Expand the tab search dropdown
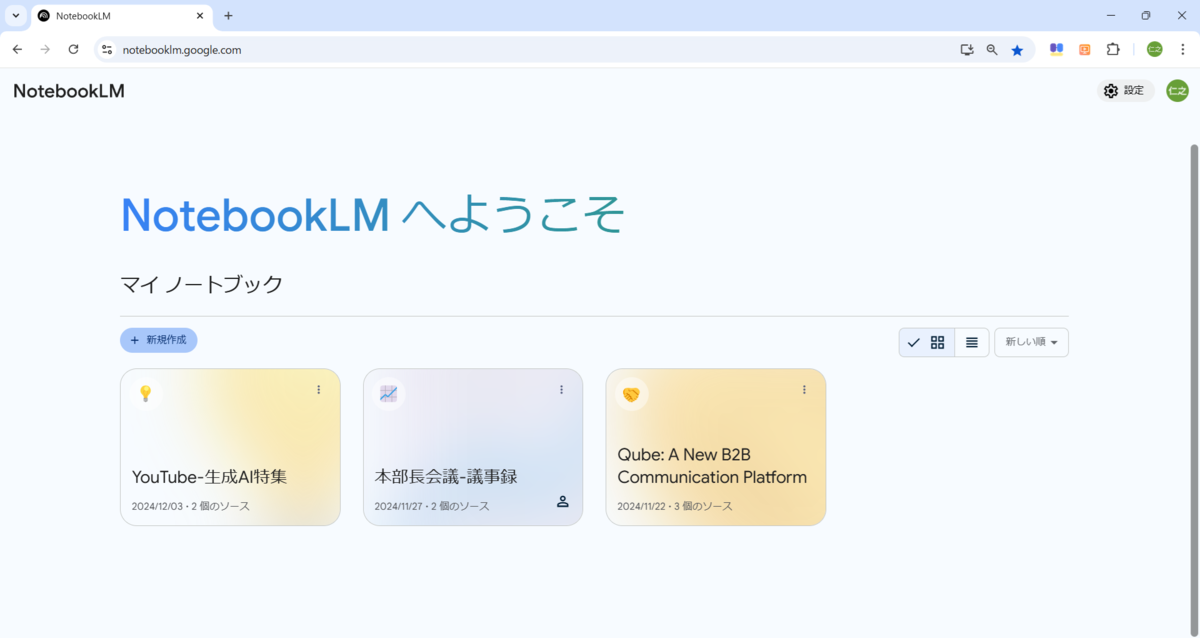 16,16
